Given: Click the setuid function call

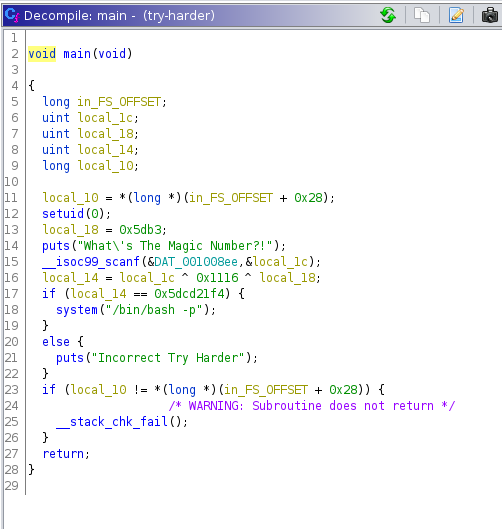Looking at the screenshot, I should 63,214.
